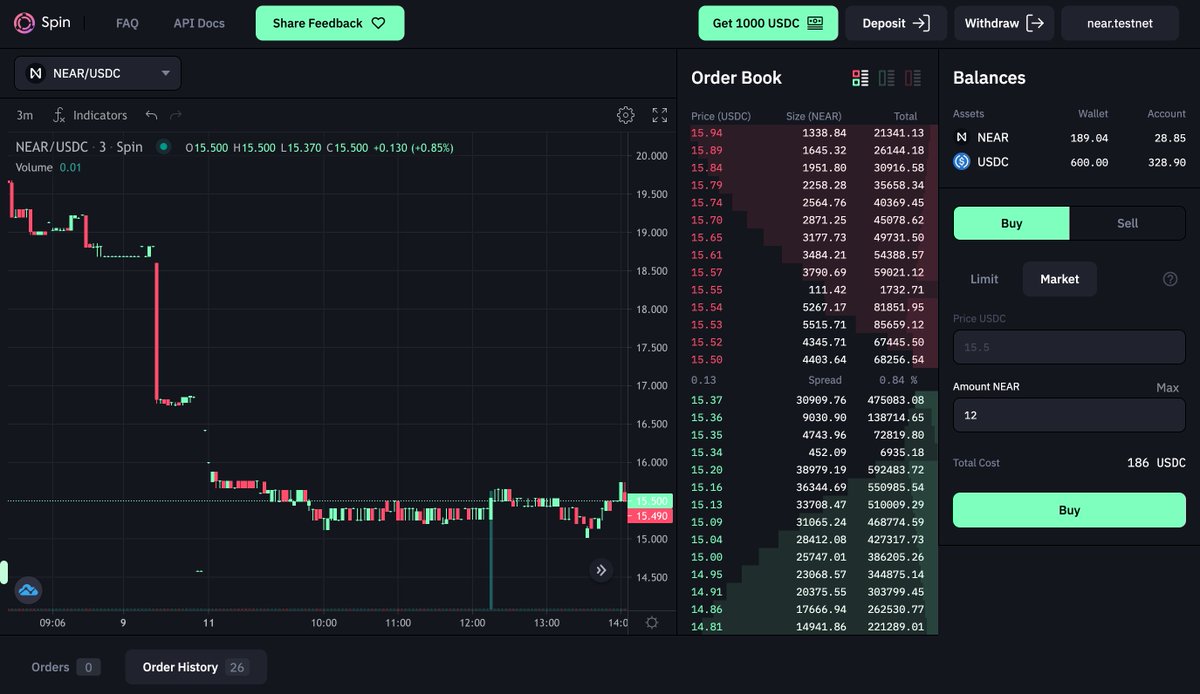The image size is (1200, 694).
Task: Click bid price 14.81 row
Action: [807, 627]
